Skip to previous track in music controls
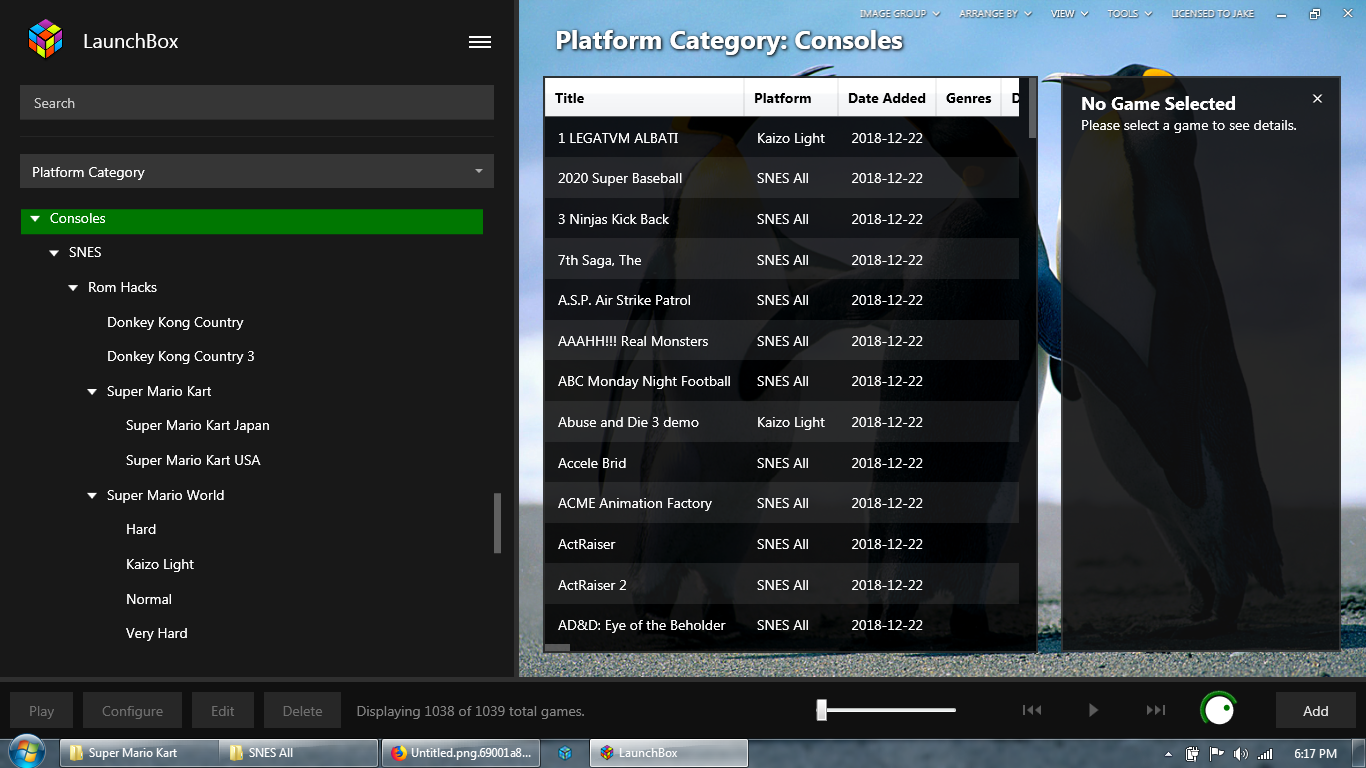This screenshot has width=1366, height=768. pos(1032,710)
